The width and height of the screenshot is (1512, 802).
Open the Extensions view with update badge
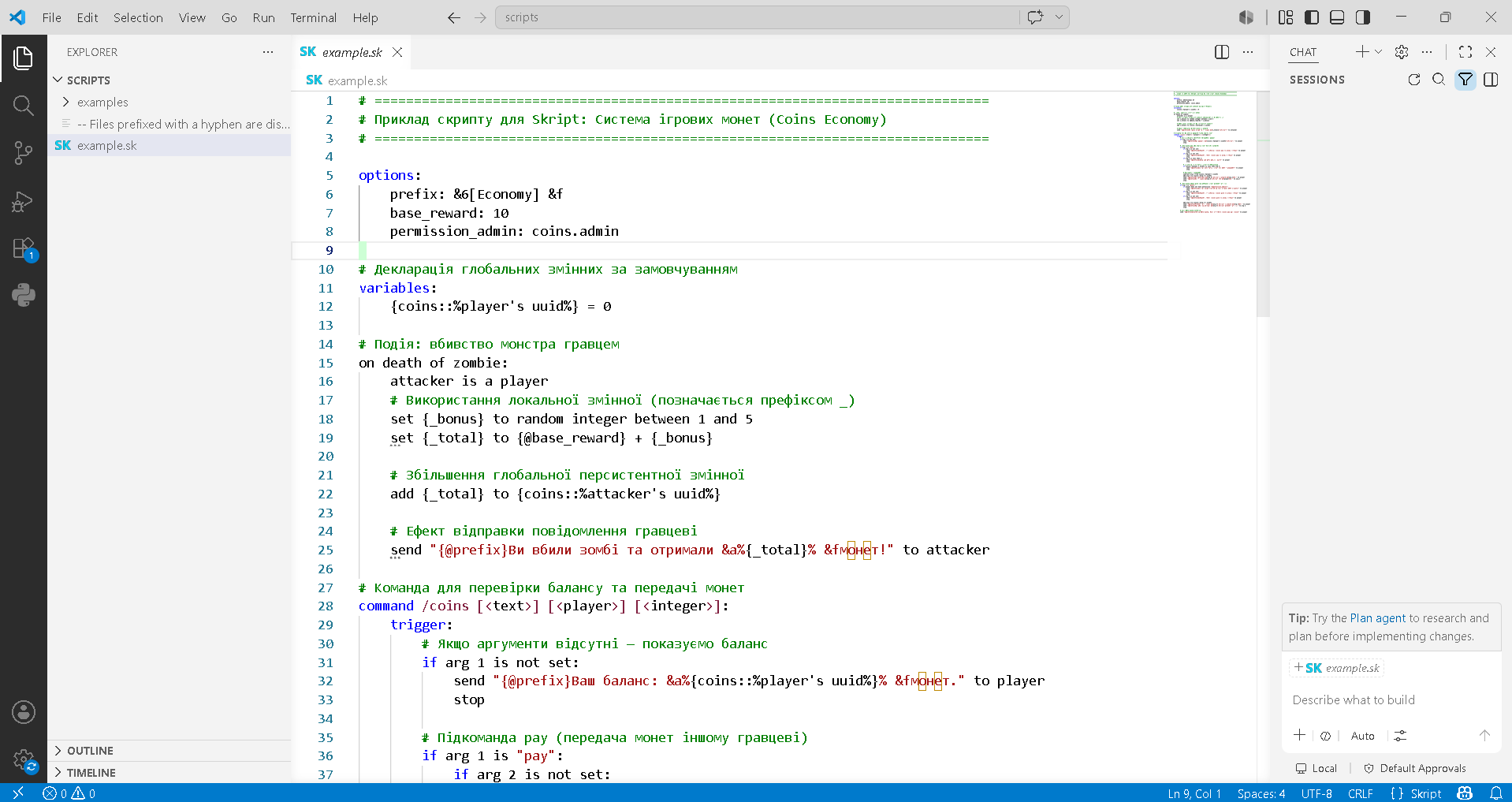pyautogui.click(x=24, y=249)
